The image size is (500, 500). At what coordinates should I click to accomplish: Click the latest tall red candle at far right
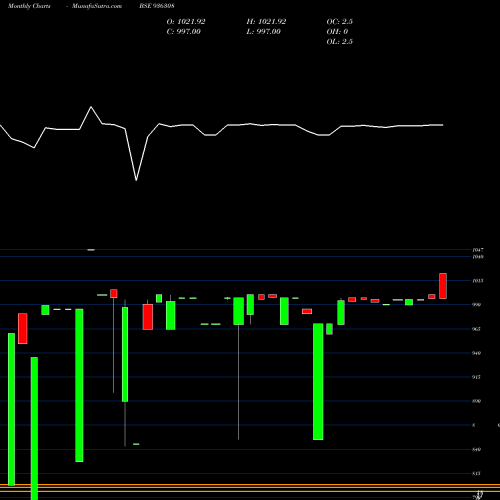443,286
